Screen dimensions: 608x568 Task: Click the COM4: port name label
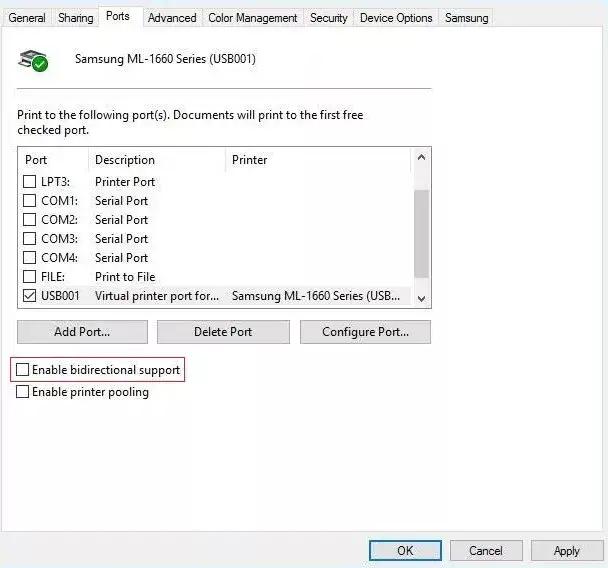pyautogui.click(x=59, y=257)
